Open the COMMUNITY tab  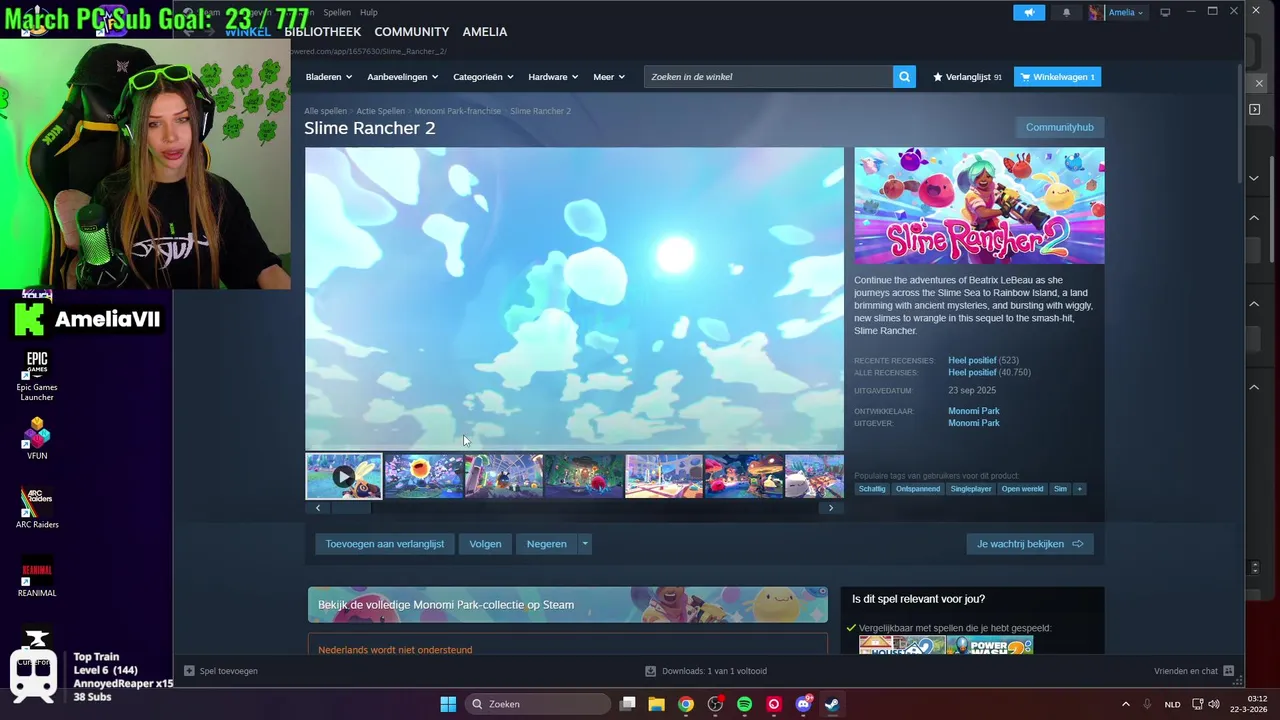pyautogui.click(x=411, y=32)
